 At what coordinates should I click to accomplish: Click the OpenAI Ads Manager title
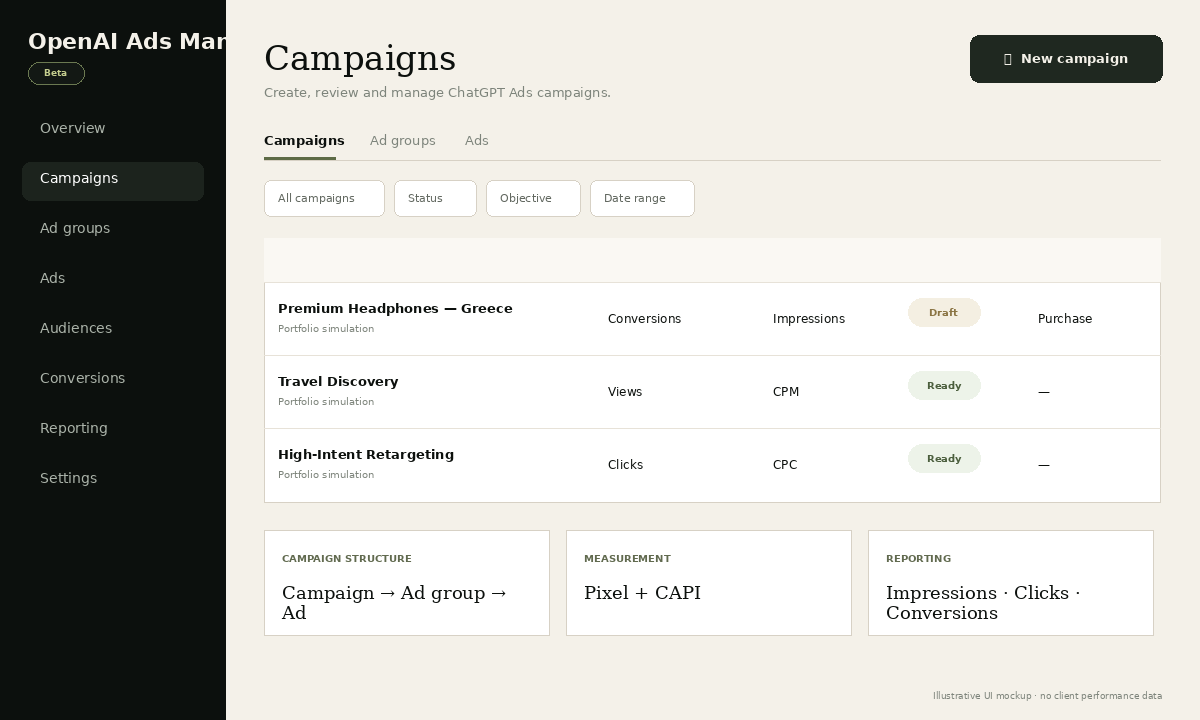pyautogui.click(x=127, y=42)
